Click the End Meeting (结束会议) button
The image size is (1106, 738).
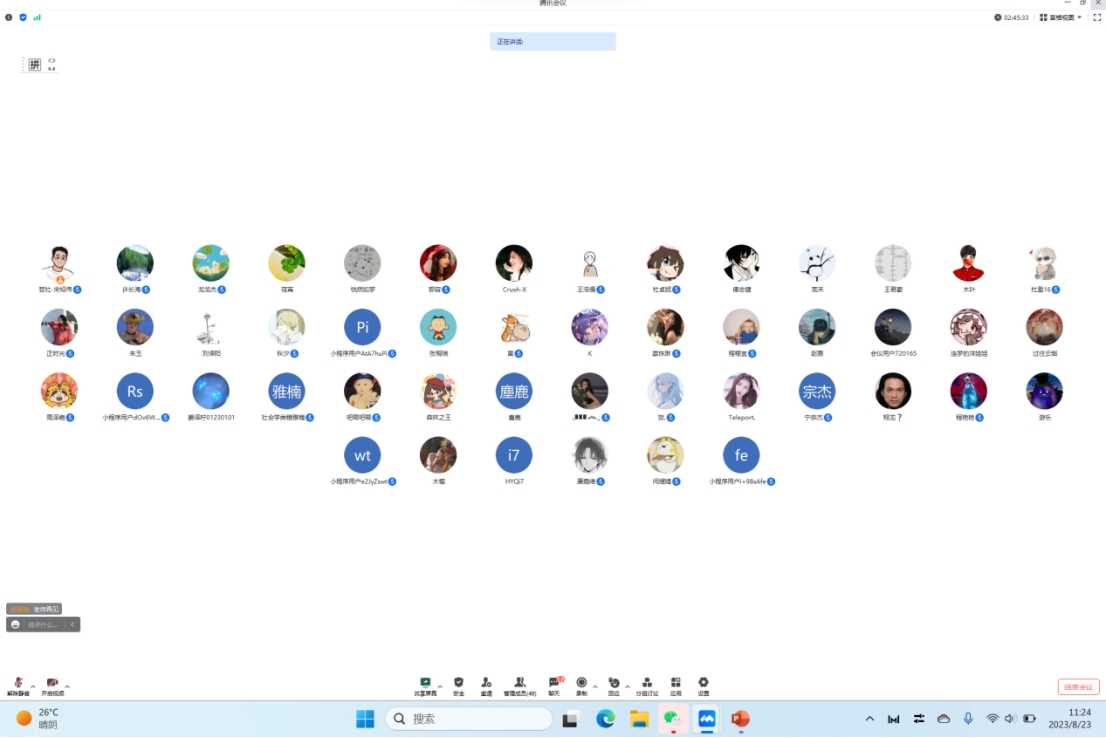click(x=1078, y=687)
